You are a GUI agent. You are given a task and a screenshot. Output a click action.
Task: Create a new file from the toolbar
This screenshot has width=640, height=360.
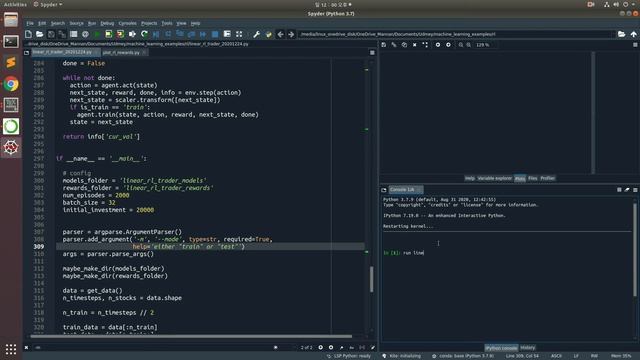pos(28,34)
